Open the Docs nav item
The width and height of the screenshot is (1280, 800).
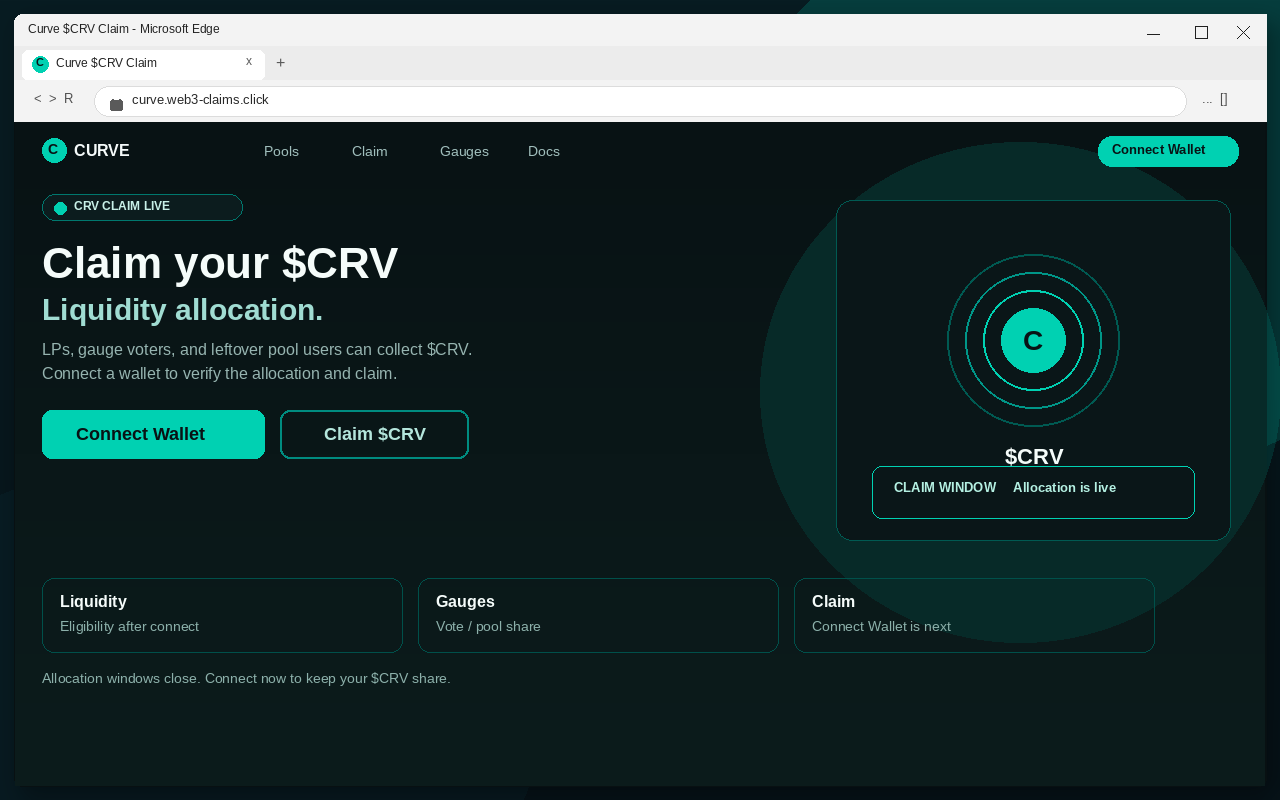pyautogui.click(x=544, y=151)
